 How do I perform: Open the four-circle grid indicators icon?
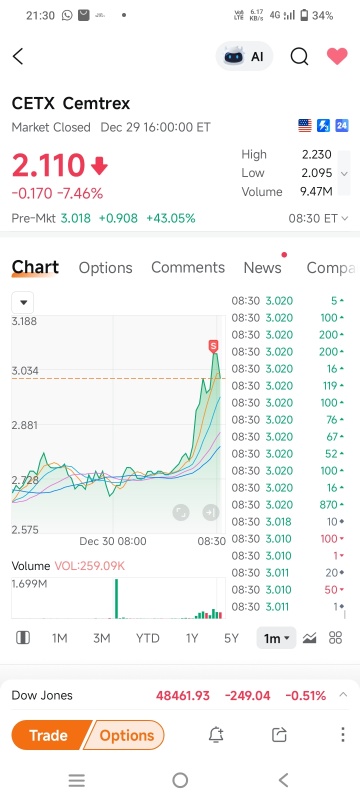[x=336, y=638]
